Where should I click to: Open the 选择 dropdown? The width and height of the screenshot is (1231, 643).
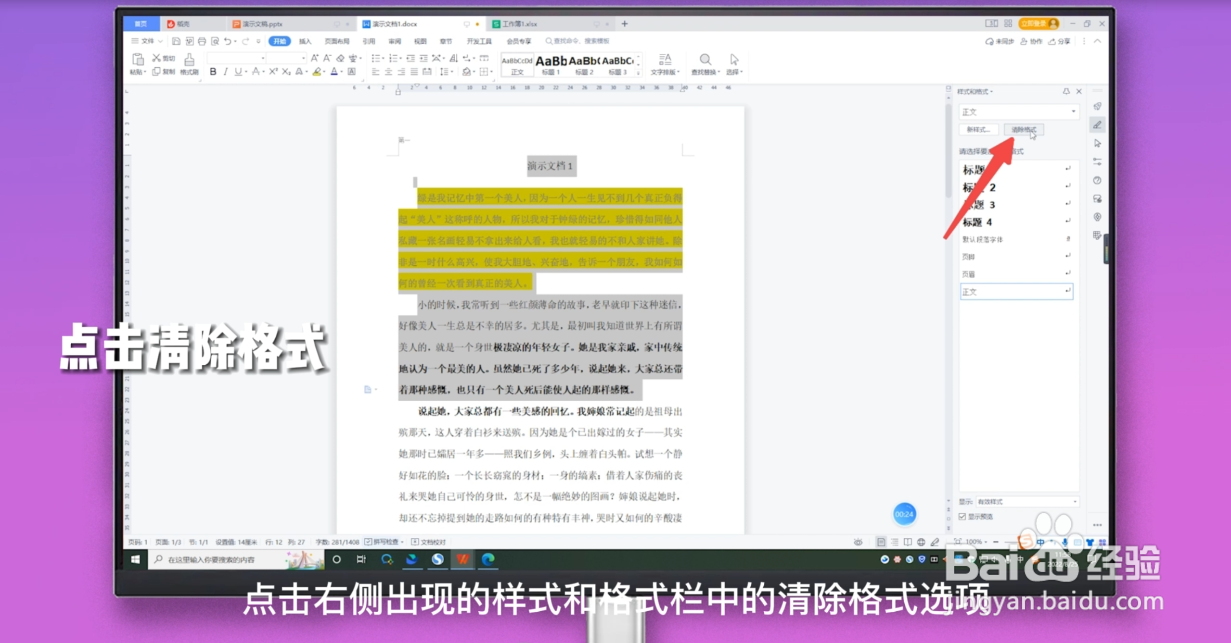point(734,65)
